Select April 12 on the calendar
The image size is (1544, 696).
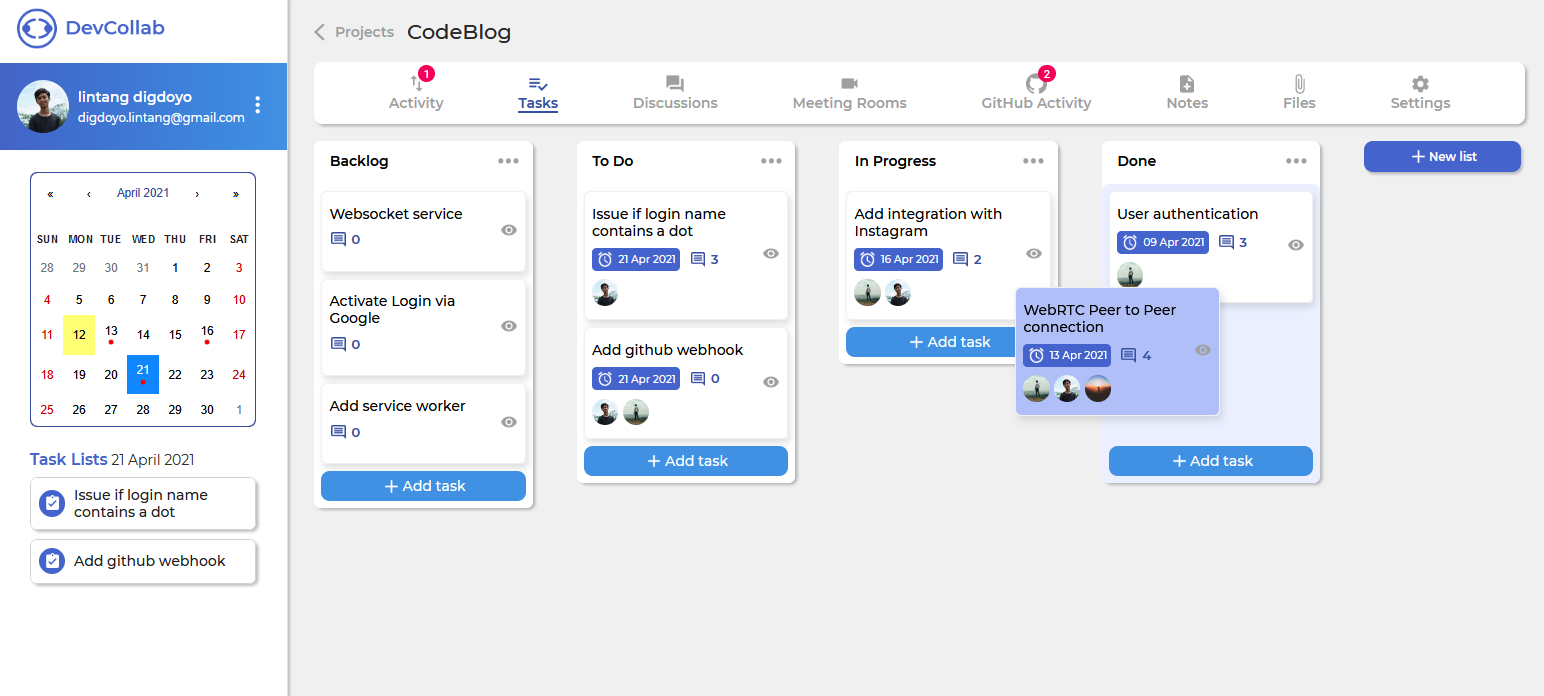(x=79, y=335)
